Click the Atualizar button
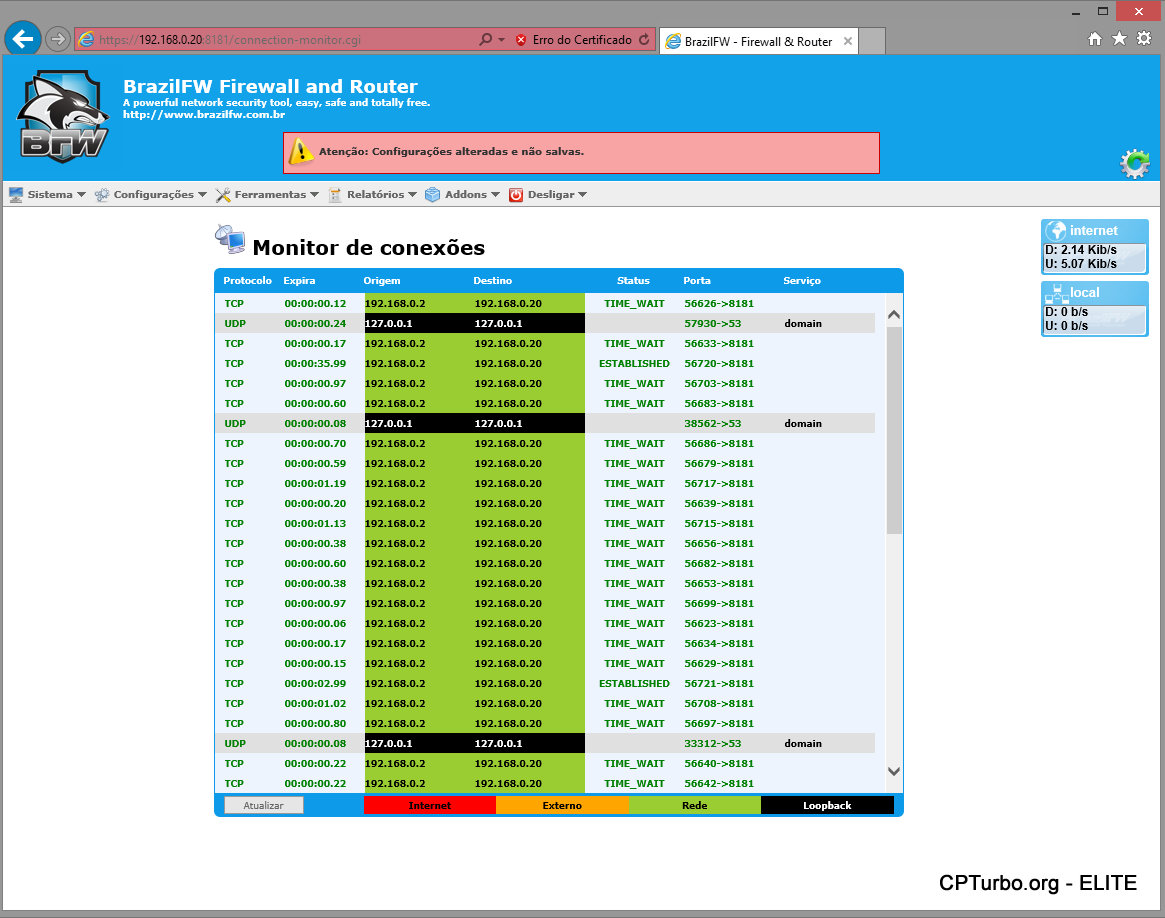This screenshot has height=918, width=1165. pos(263,805)
